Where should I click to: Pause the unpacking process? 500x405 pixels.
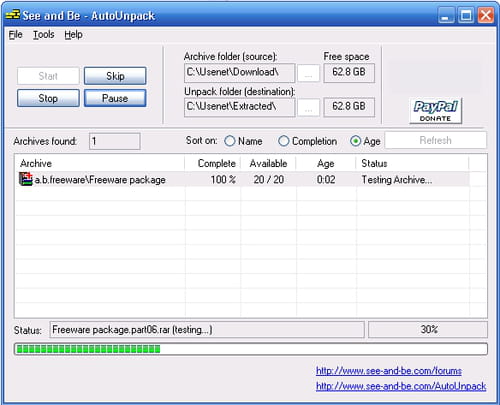tap(115, 98)
